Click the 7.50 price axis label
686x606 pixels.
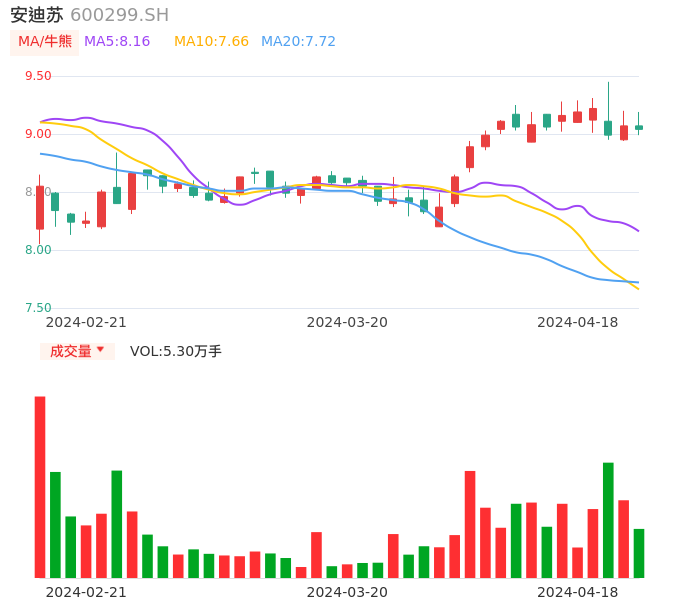[x=37, y=308]
